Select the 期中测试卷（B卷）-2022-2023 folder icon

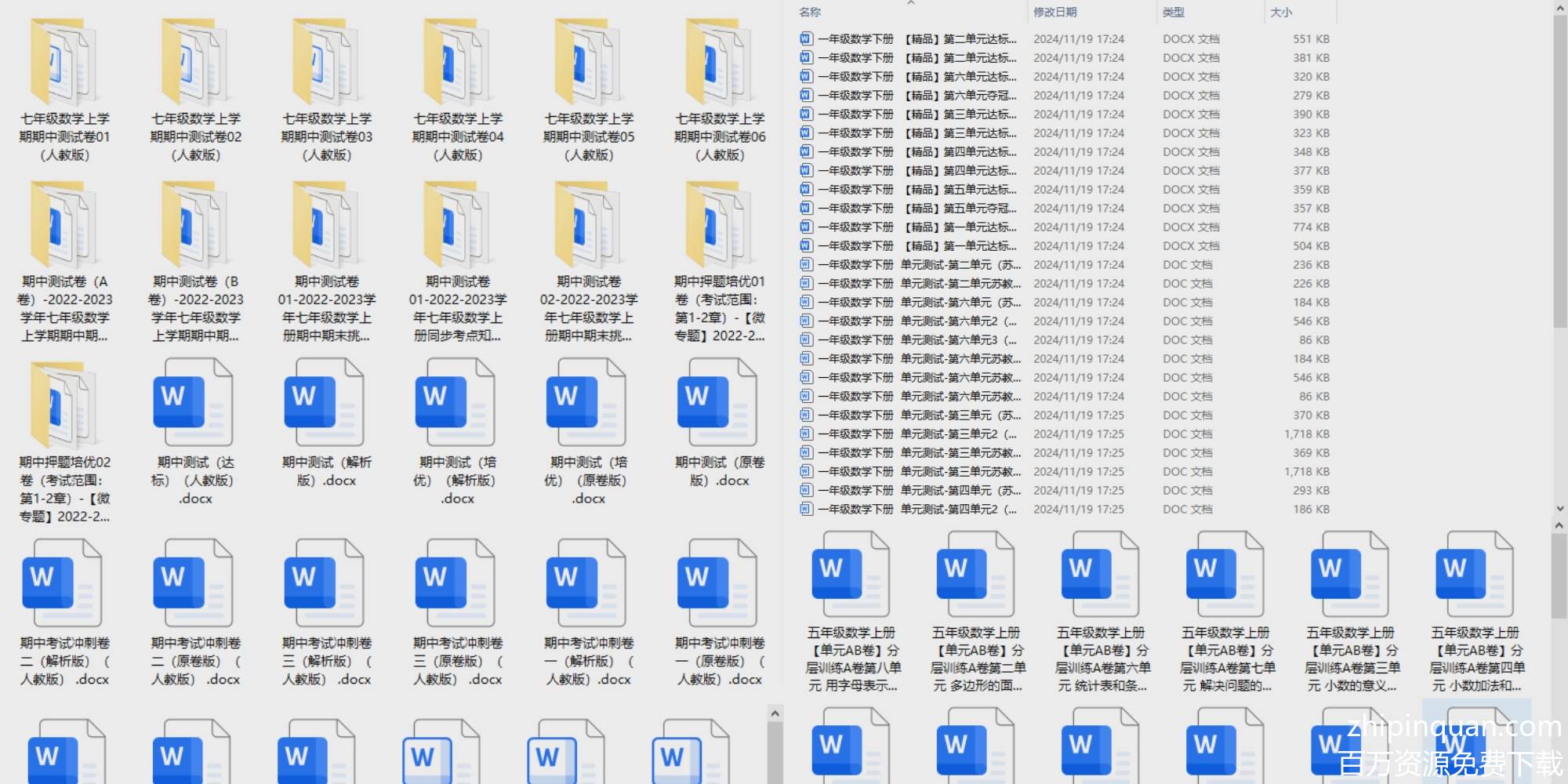[x=196, y=226]
